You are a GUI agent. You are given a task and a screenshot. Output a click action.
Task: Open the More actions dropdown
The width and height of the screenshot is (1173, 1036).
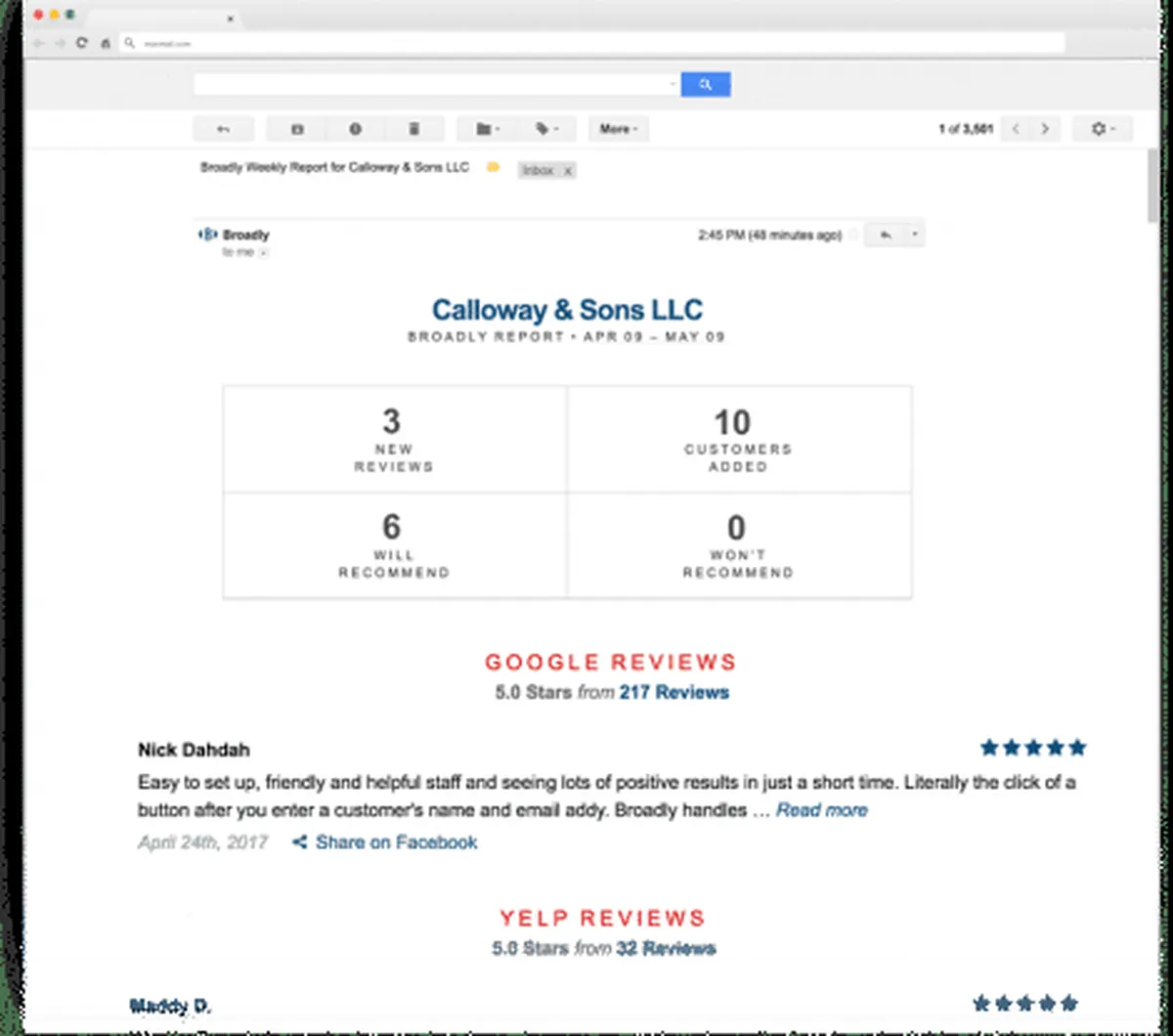click(619, 129)
